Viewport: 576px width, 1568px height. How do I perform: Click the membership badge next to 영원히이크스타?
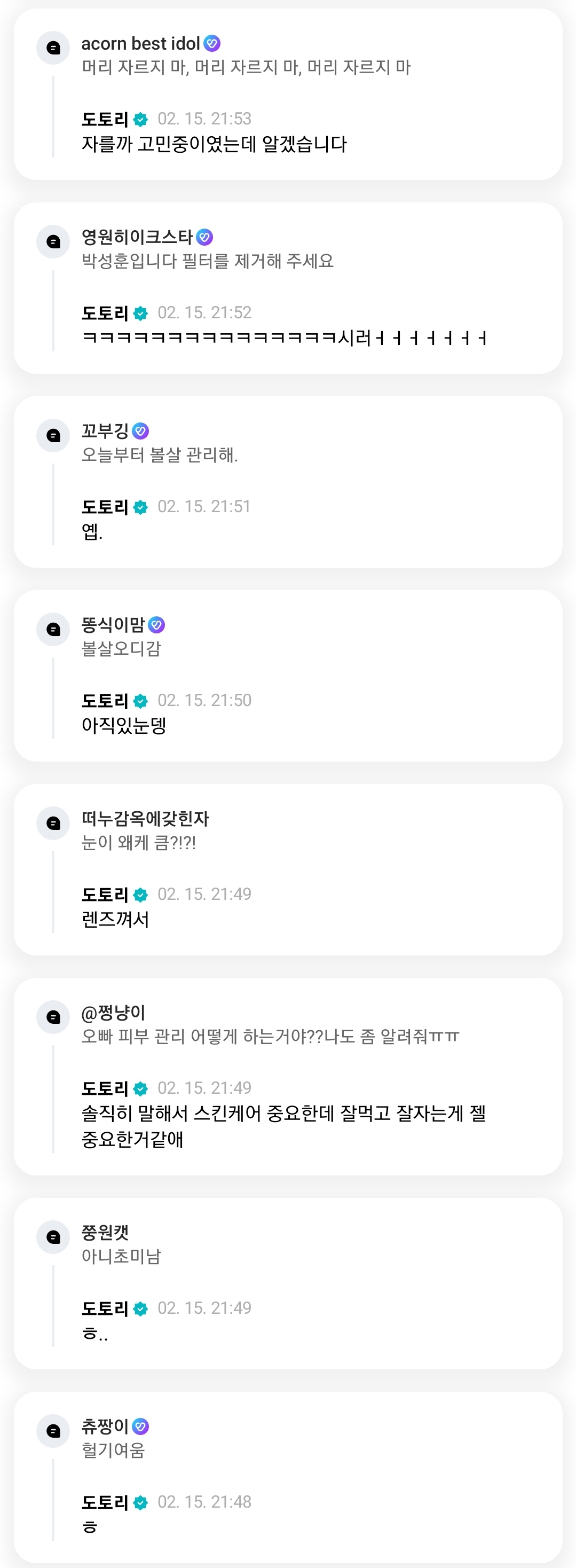[x=205, y=237]
